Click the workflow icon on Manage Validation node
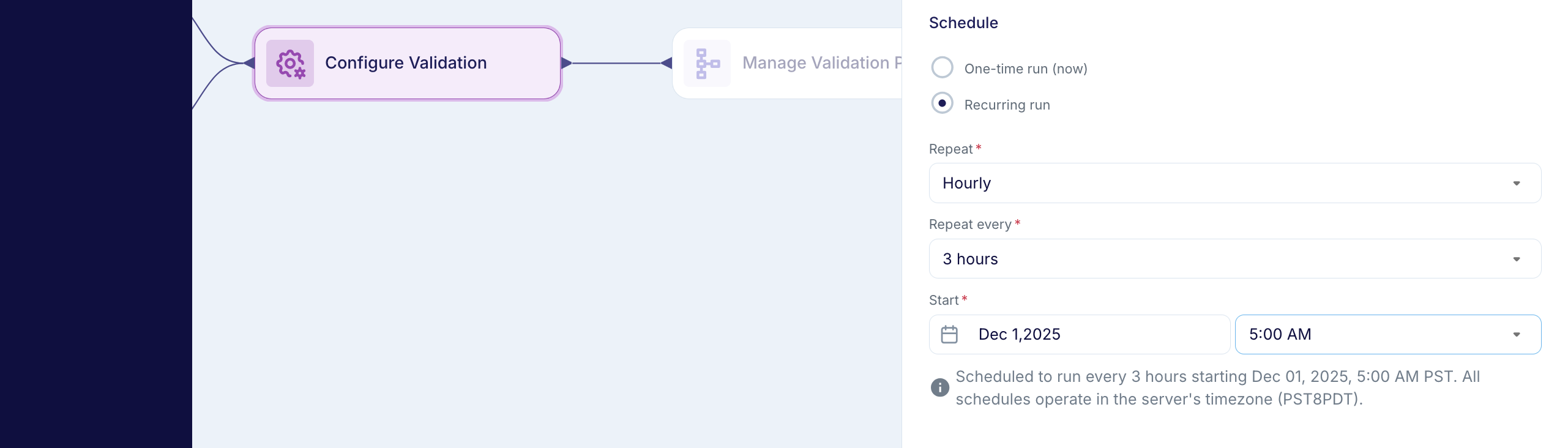The image size is (1568, 448). [707, 63]
